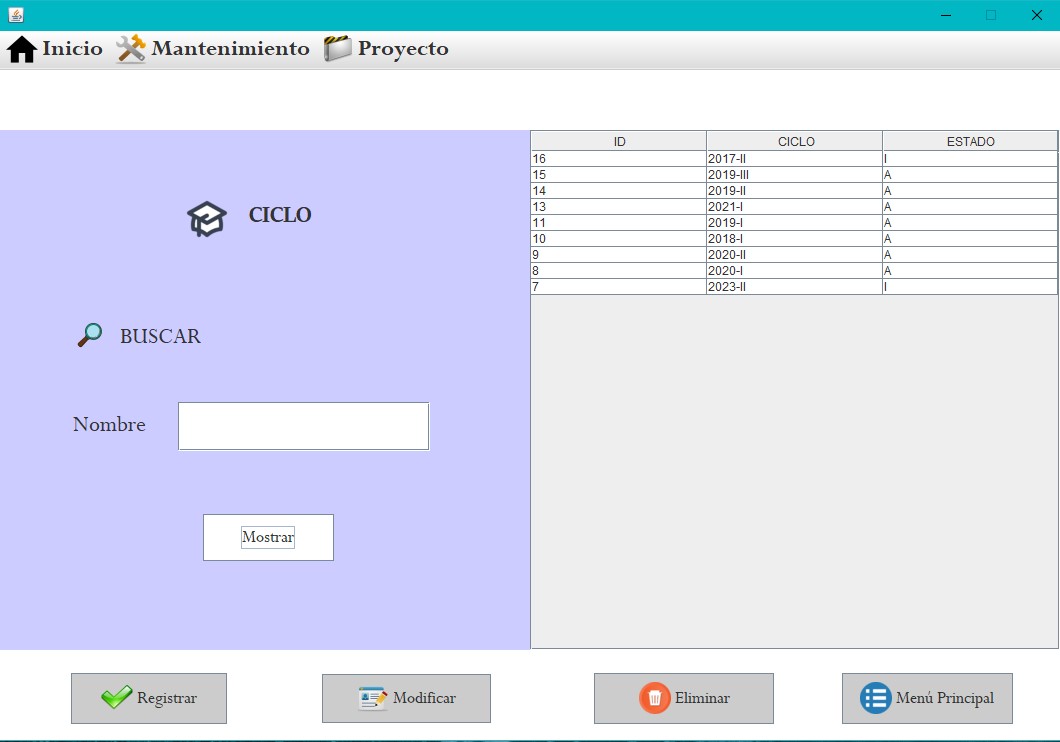Select the row with ID 11
Viewport: 1060px width, 742px height.
click(794, 222)
